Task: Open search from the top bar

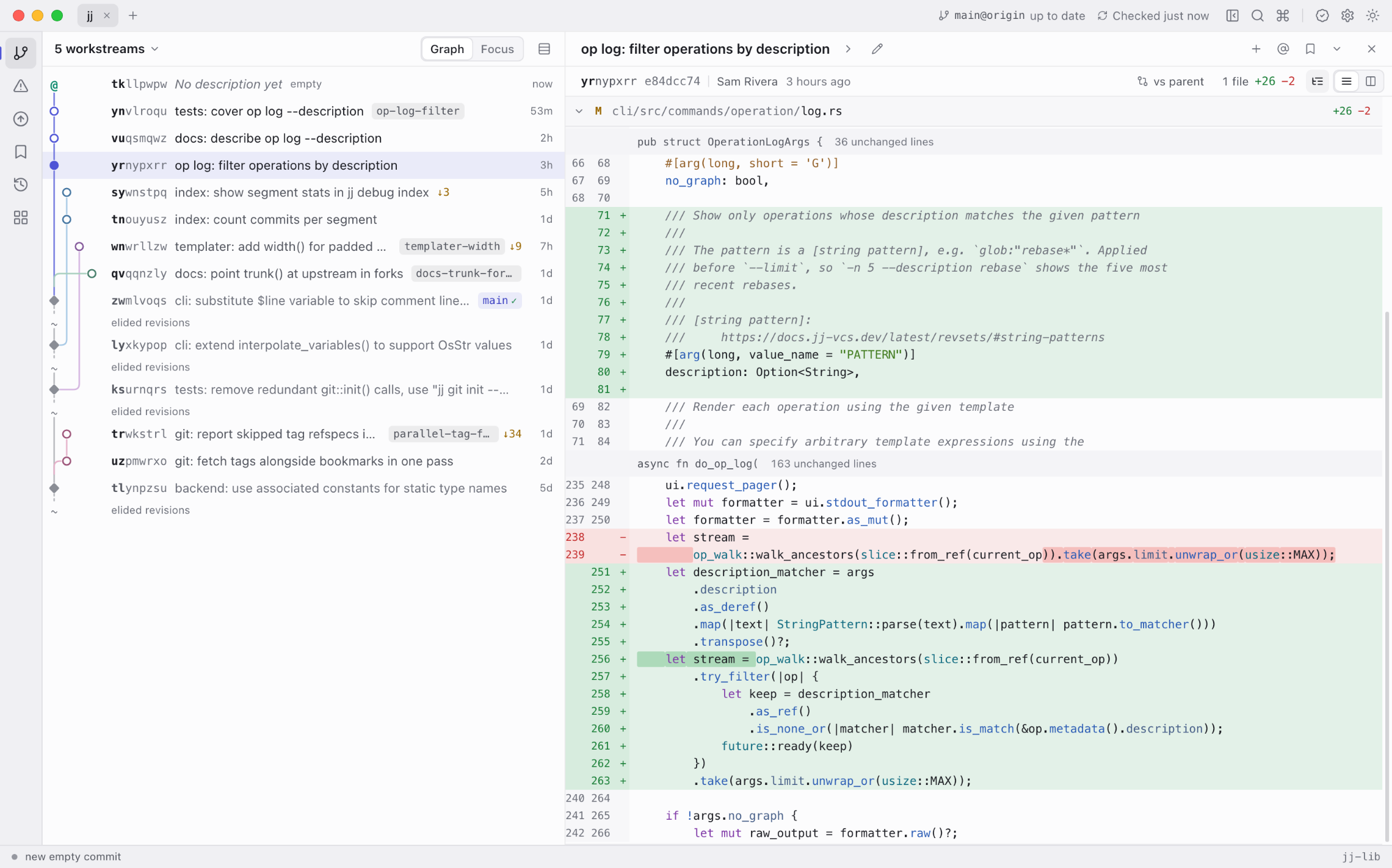Action: tap(1257, 16)
